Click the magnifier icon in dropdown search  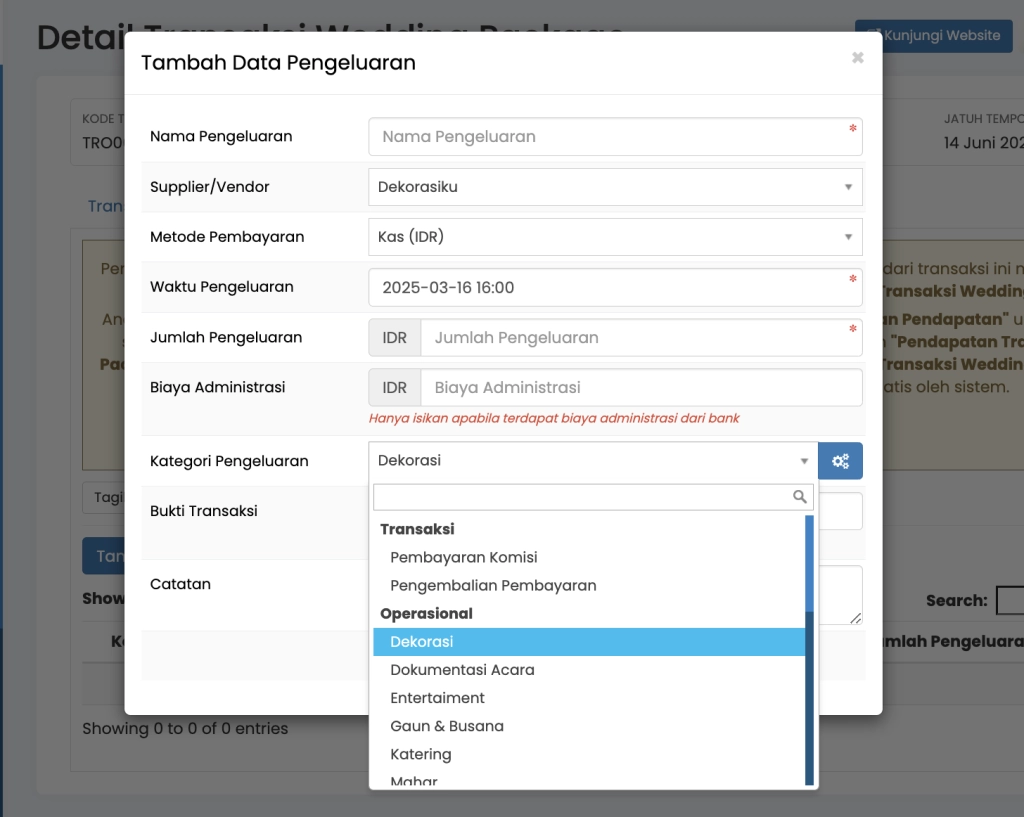point(799,497)
